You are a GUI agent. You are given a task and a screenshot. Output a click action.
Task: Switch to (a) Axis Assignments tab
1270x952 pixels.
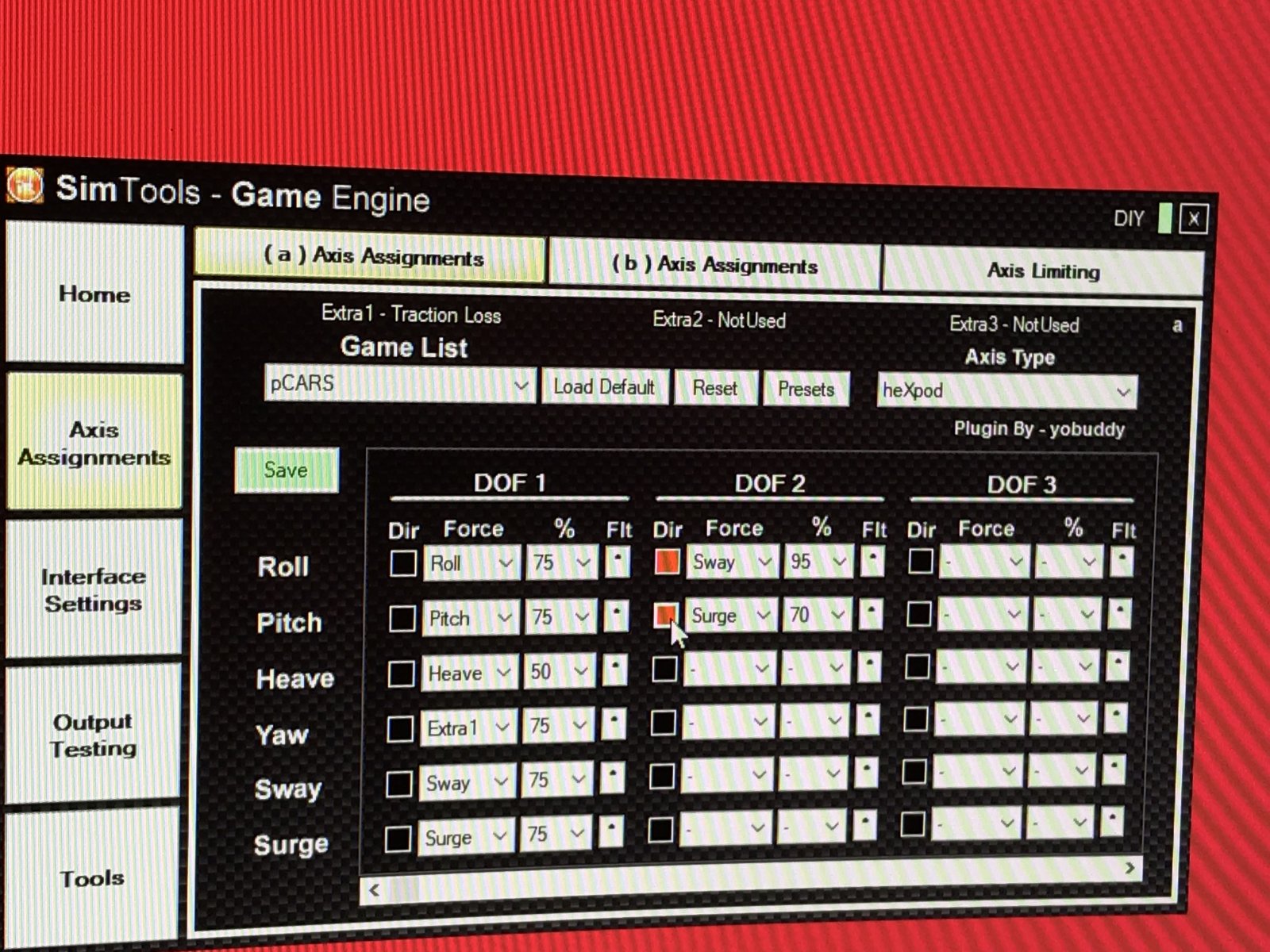coord(370,257)
